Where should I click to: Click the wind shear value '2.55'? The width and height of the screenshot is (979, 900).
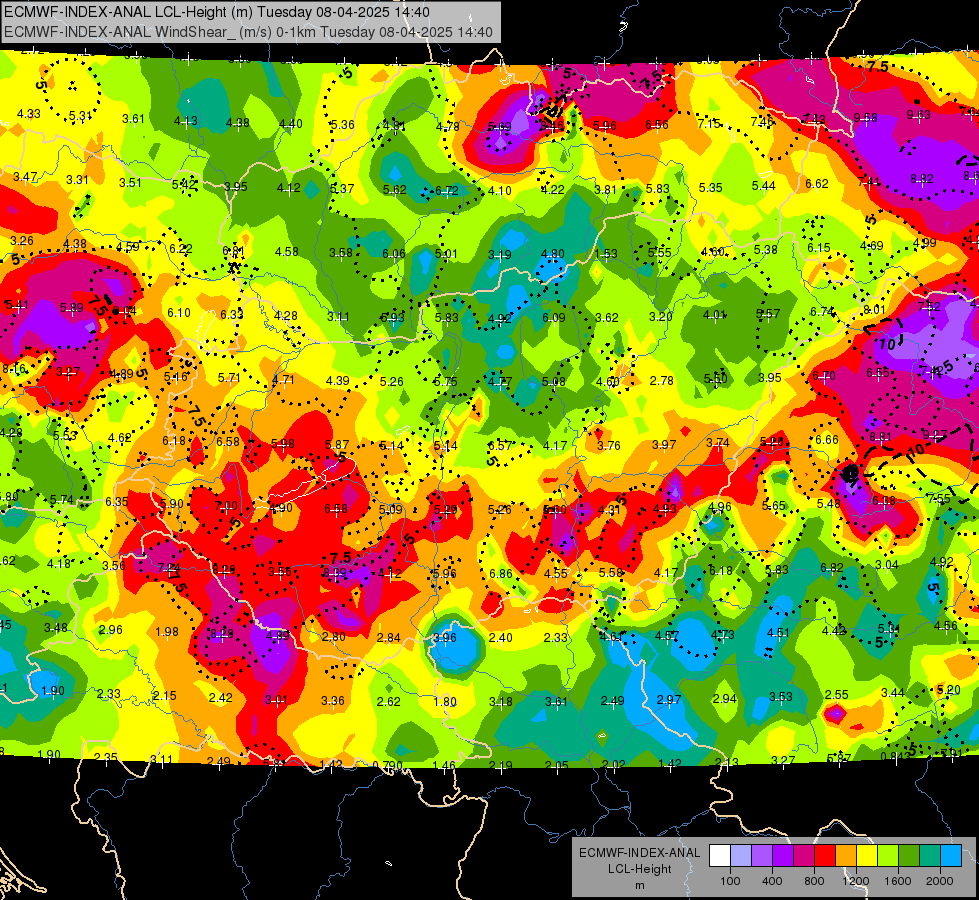tap(837, 695)
